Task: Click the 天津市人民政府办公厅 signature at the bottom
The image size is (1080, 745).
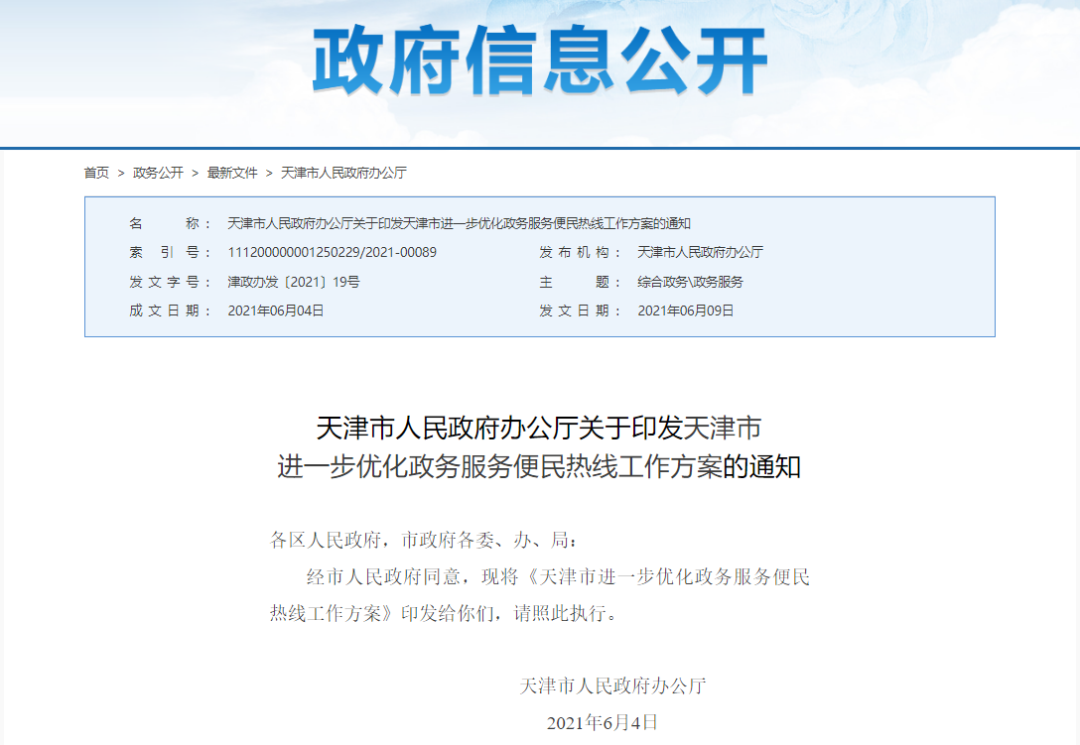Action: coord(613,686)
